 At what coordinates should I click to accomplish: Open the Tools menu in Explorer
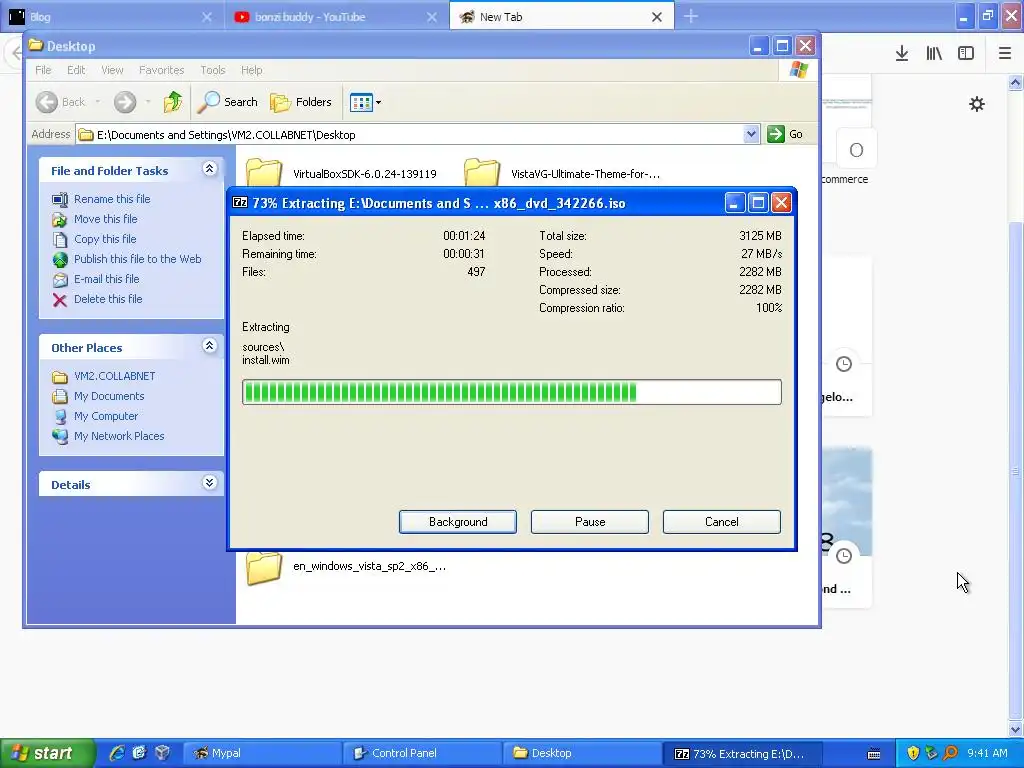click(x=212, y=70)
